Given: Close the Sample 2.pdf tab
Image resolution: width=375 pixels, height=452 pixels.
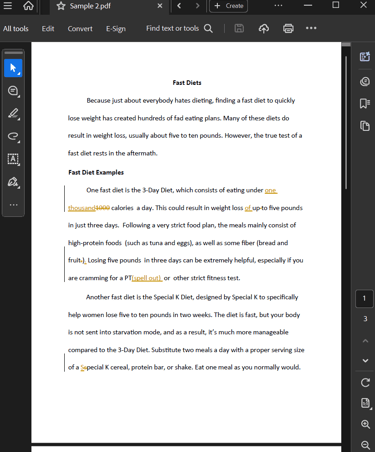Looking at the screenshot, I should coord(160,6).
